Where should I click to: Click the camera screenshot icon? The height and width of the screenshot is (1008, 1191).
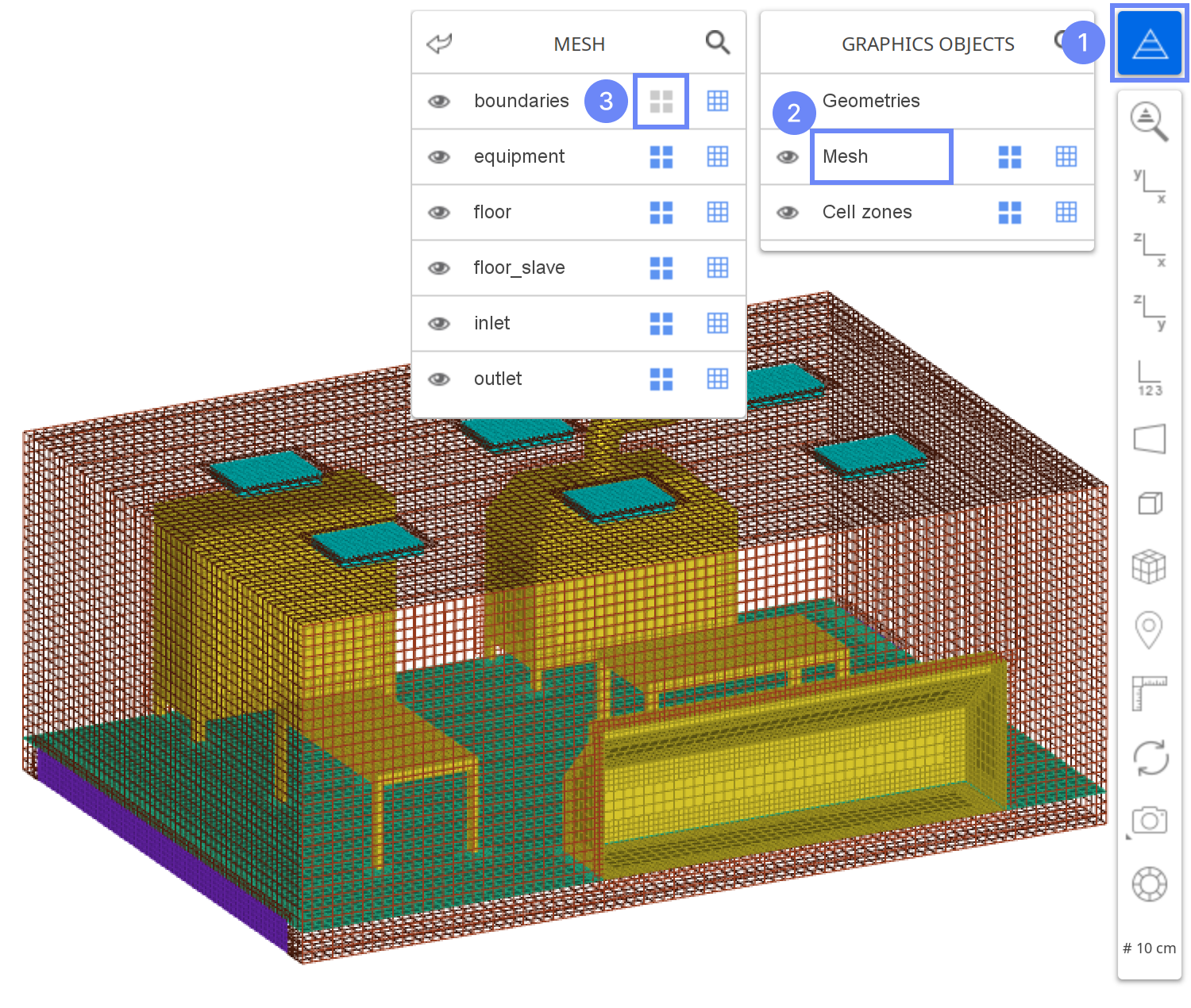pyautogui.click(x=1149, y=820)
